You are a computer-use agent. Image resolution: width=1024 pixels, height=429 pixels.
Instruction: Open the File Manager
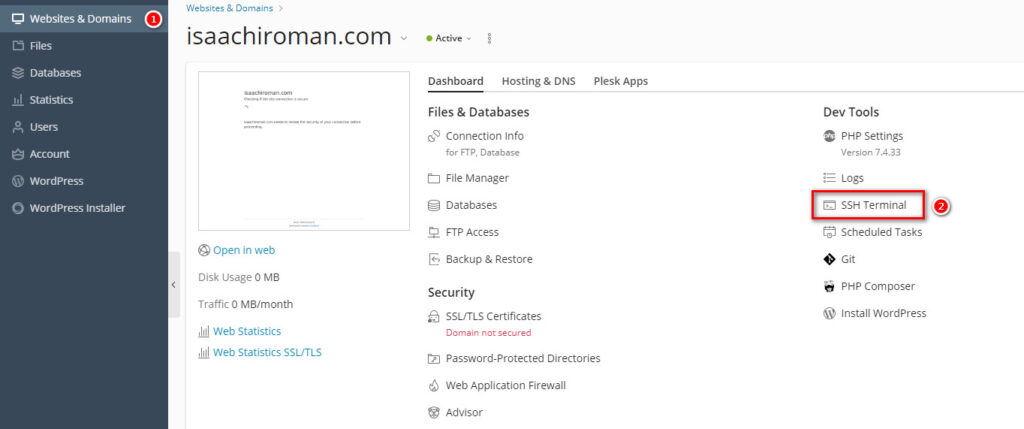[477, 178]
